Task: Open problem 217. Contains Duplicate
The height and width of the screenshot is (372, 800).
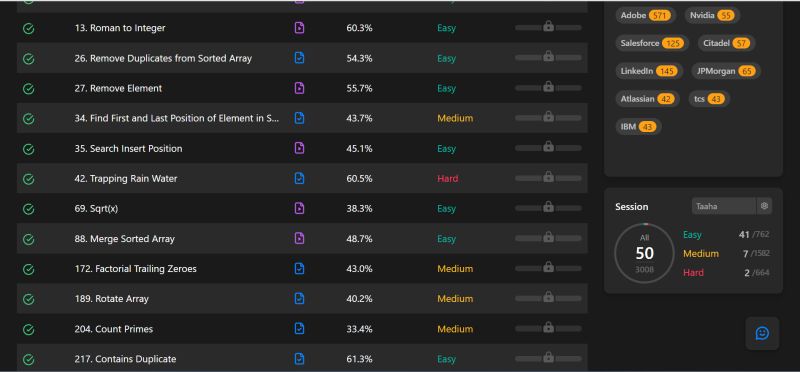Action: (125, 359)
